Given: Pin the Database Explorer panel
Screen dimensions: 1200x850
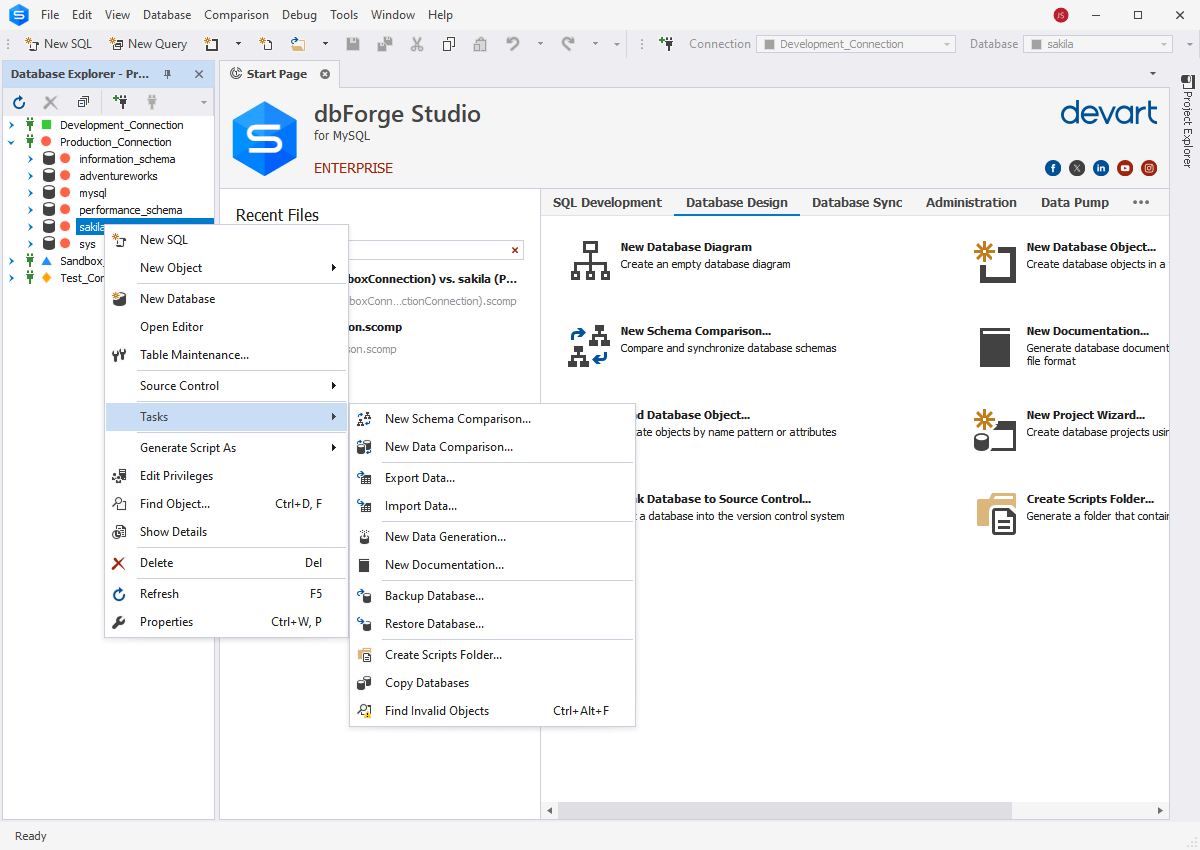Looking at the screenshot, I should coord(168,73).
